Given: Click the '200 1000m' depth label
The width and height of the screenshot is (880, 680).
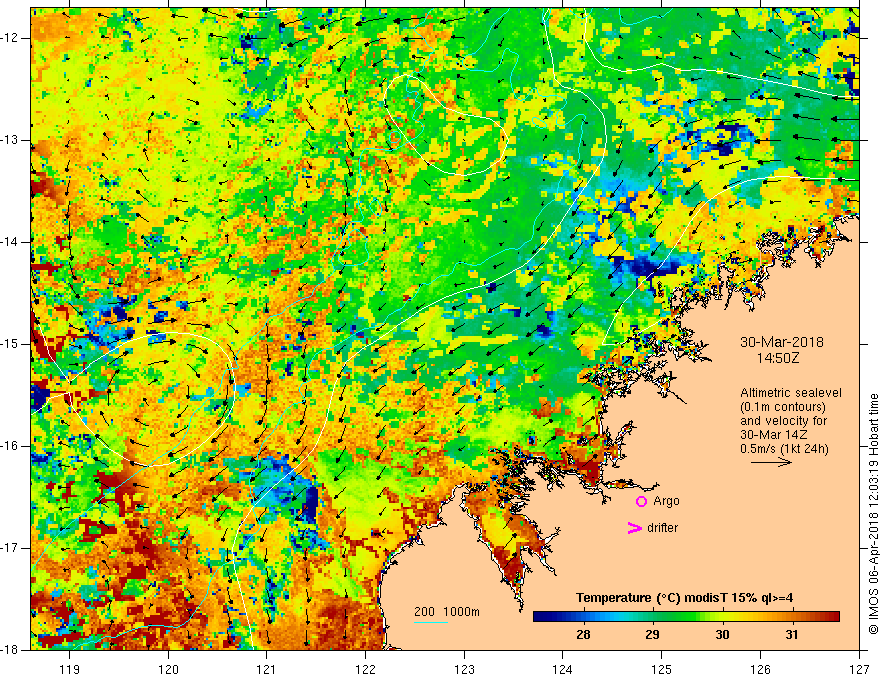Looking at the screenshot, I should pyautogui.click(x=447, y=612).
